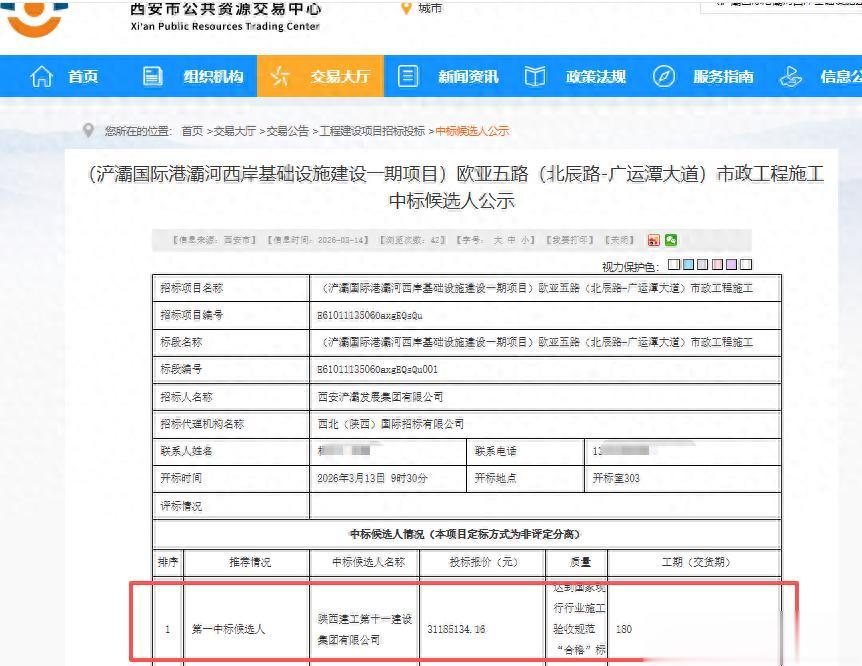Select the gray eye-protection color swatch

[703, 265]
